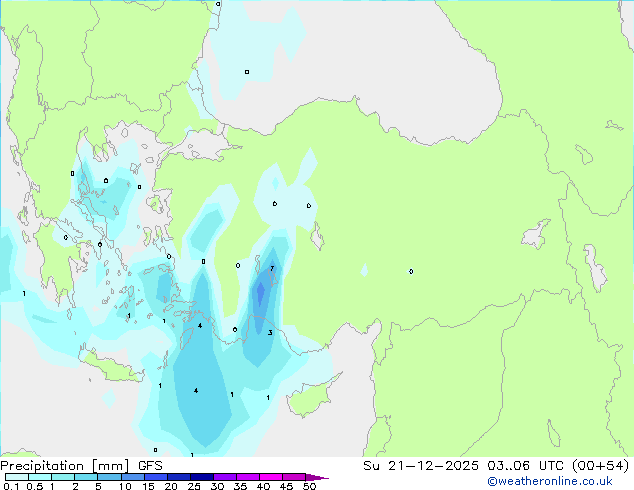
Task: Select the 0.1–0.5 mm palest legend swatch
Action: point(17,477)
